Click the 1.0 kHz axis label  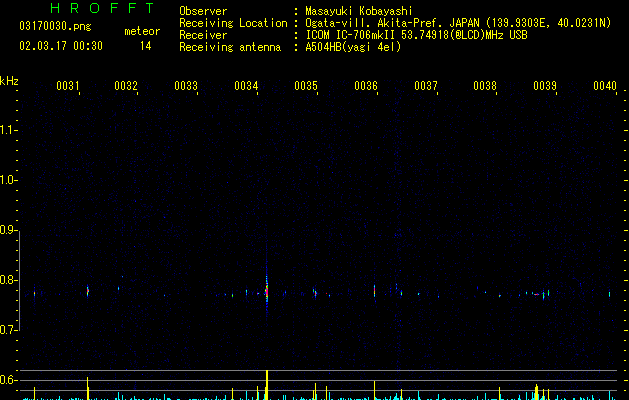coord(8,180)
